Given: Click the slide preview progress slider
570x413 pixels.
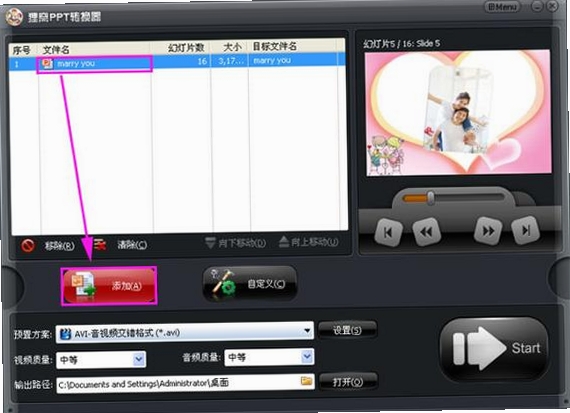Looking at the screenshot, I should tap(453, 198).
